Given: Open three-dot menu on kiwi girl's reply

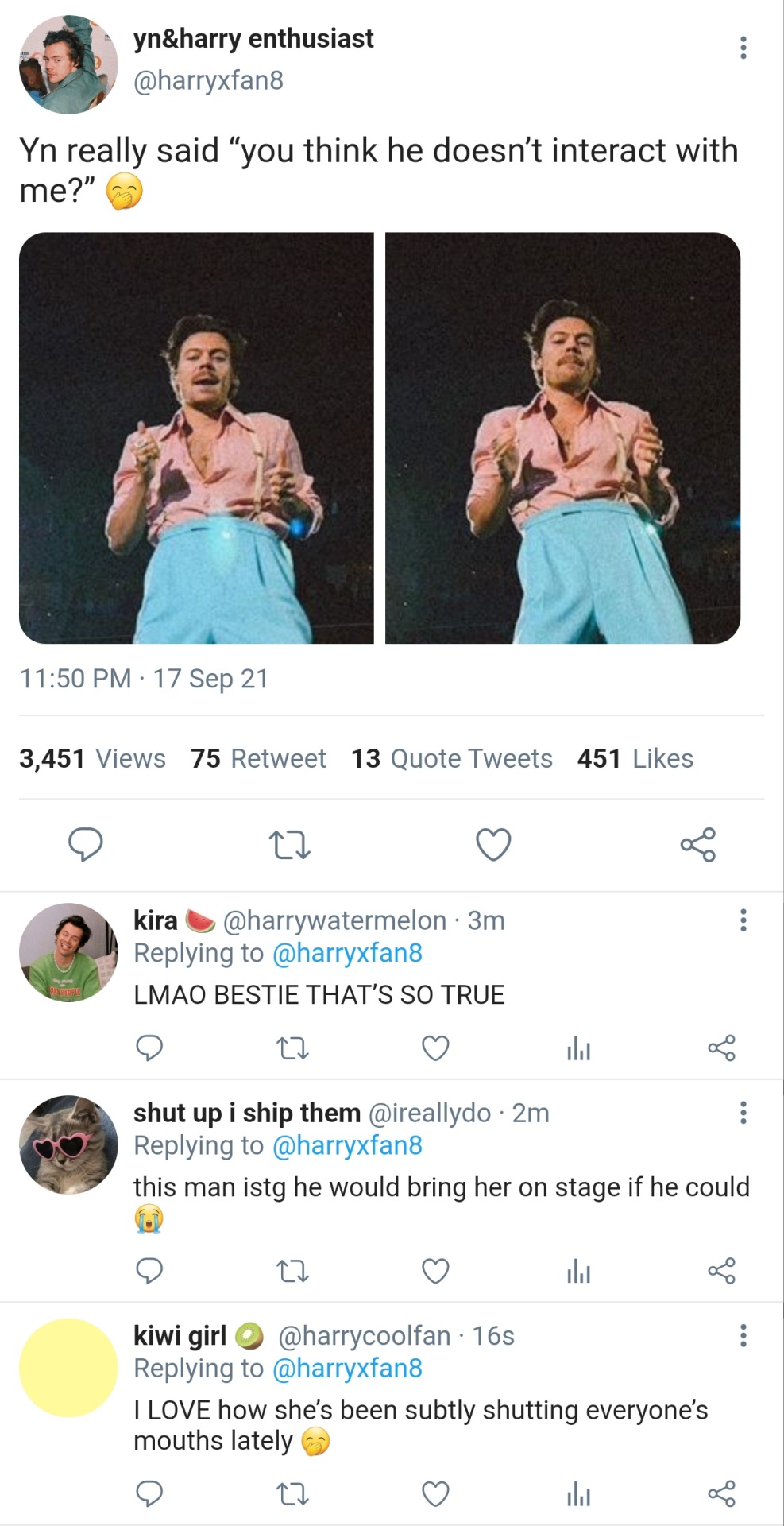Looking at the screenshot, I should pyautogui.click(x=743, y=1335).
